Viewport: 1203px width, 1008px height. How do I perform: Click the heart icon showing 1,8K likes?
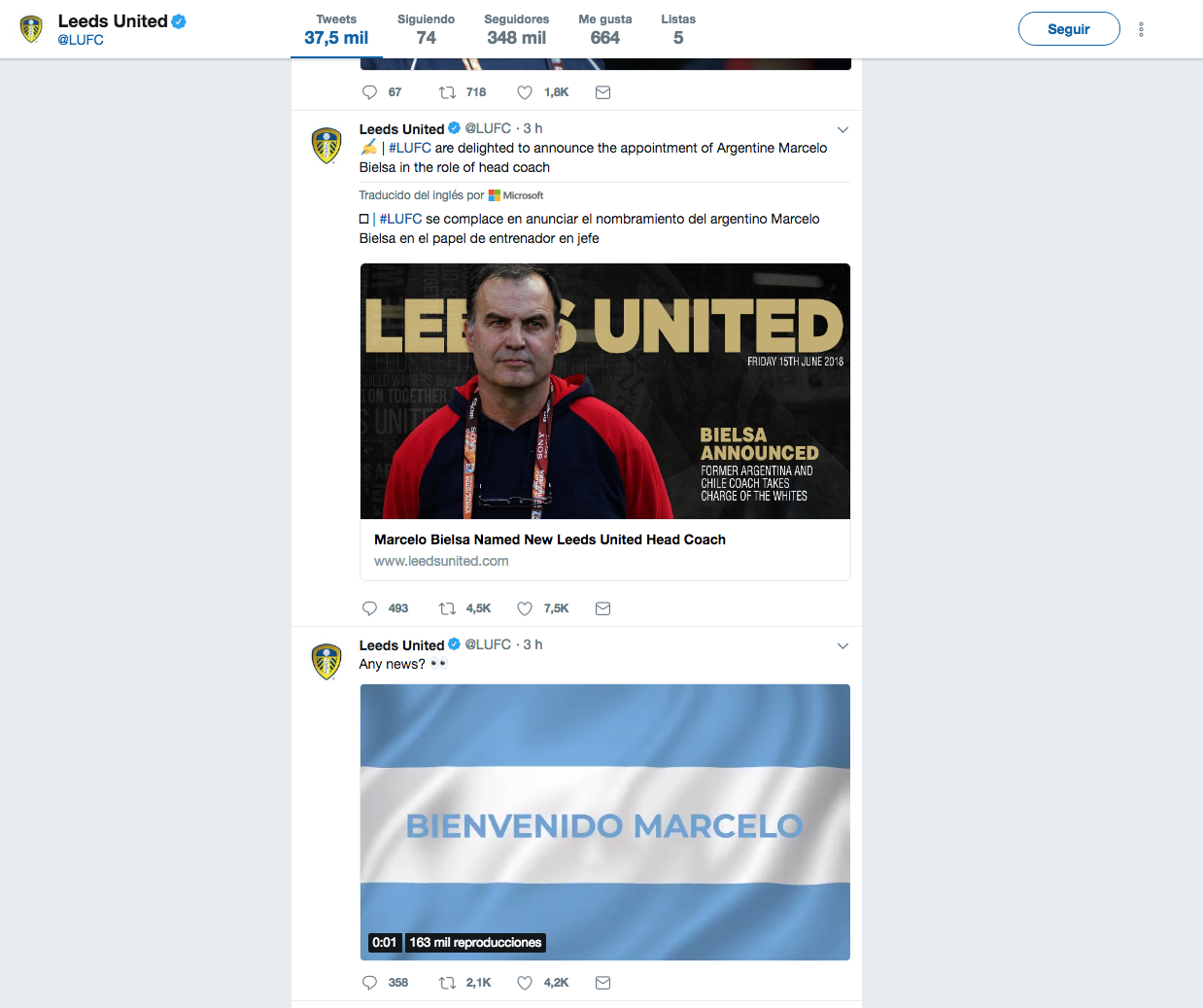[525, 92]
